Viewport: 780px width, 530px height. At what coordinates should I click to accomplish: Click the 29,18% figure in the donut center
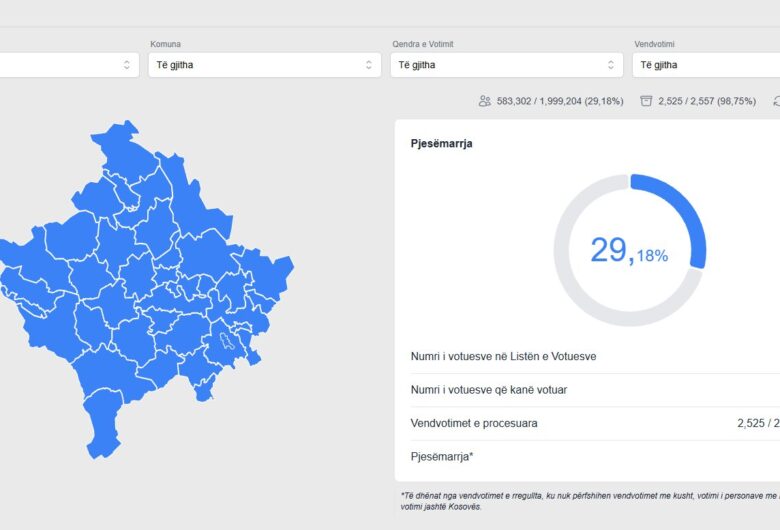(x=628, y=251)
